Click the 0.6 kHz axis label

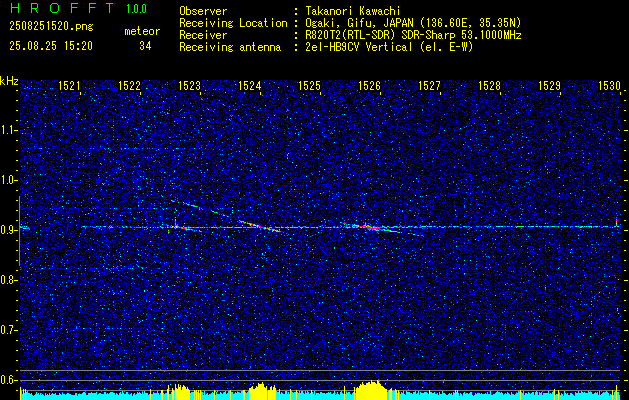point(8,380)
